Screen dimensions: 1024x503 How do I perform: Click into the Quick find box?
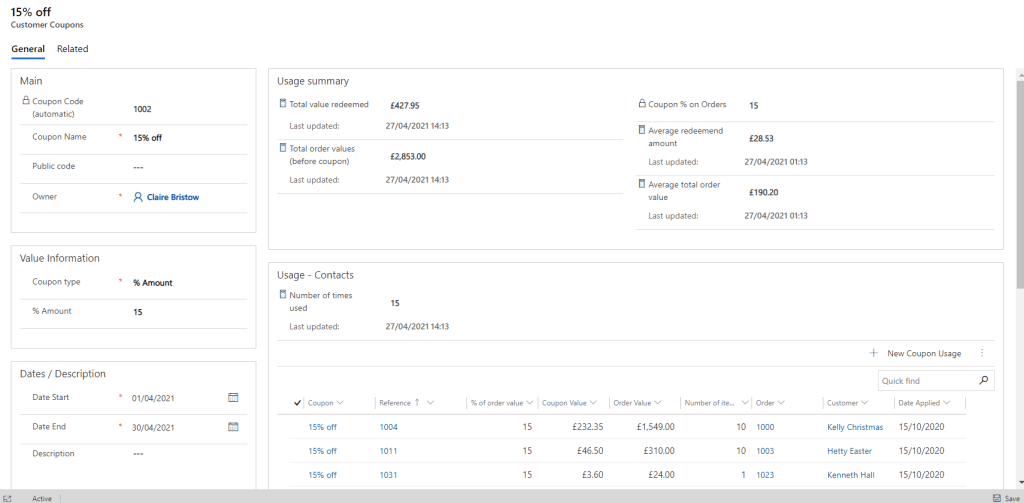pos(925,381)
